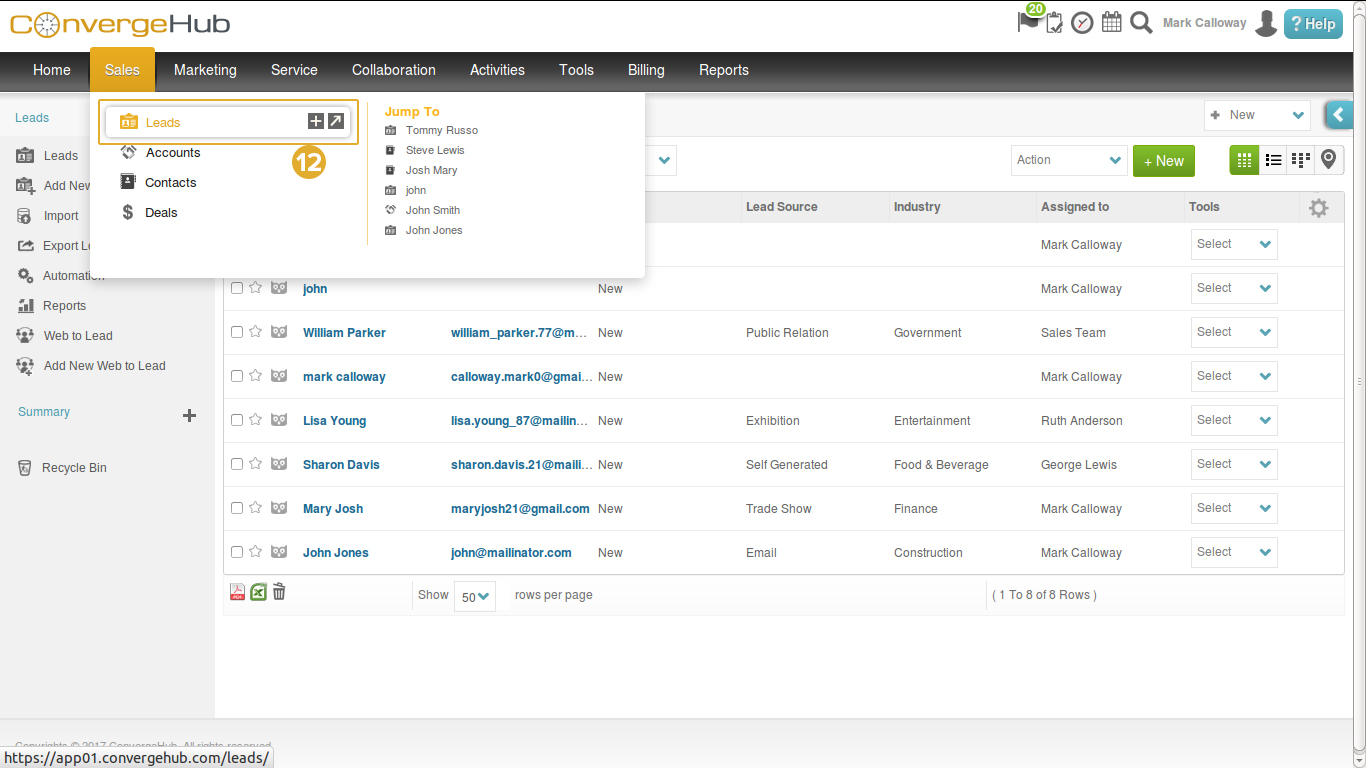Open Tools Select dropdown for Sharon Davis
This screenshot has height=768, width=1366.
[1234, 464]
